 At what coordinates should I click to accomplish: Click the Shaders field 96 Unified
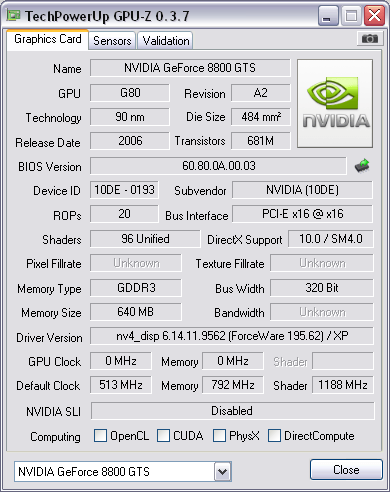[145, 239]
